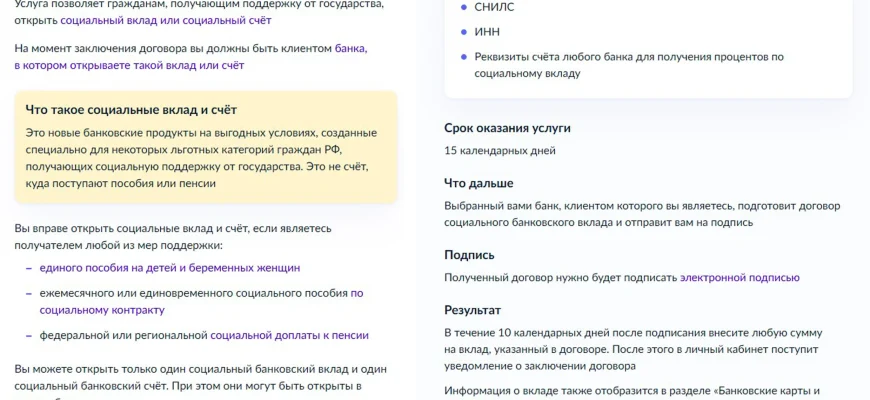Click the «15 календарных дней» text
870x400 pixels.
click(x=500, y=151)
